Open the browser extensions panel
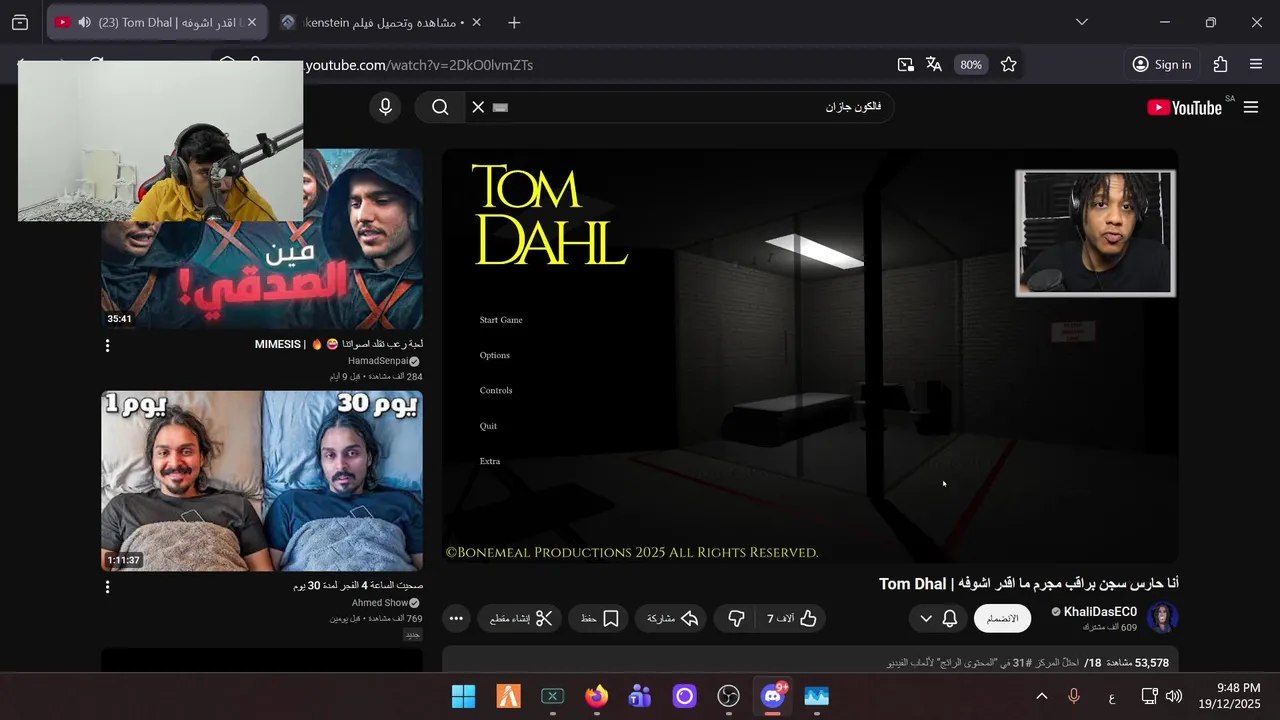1280x720 pixels. coord(1220,65)
